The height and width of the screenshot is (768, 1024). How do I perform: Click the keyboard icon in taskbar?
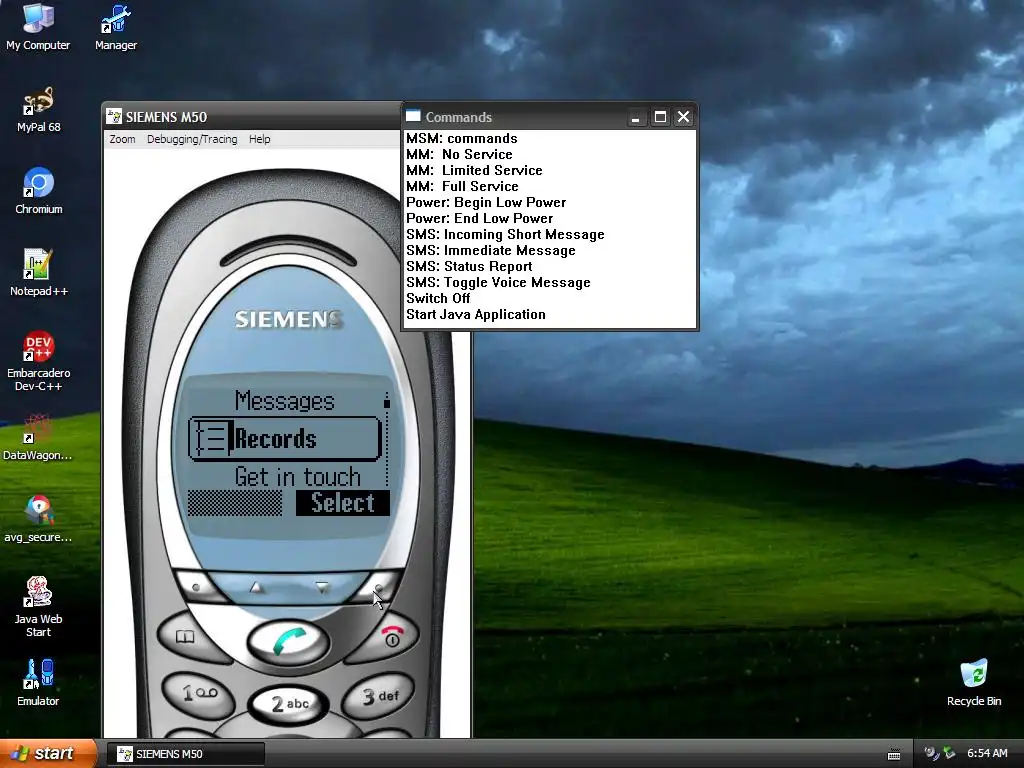tap(894, 755)
